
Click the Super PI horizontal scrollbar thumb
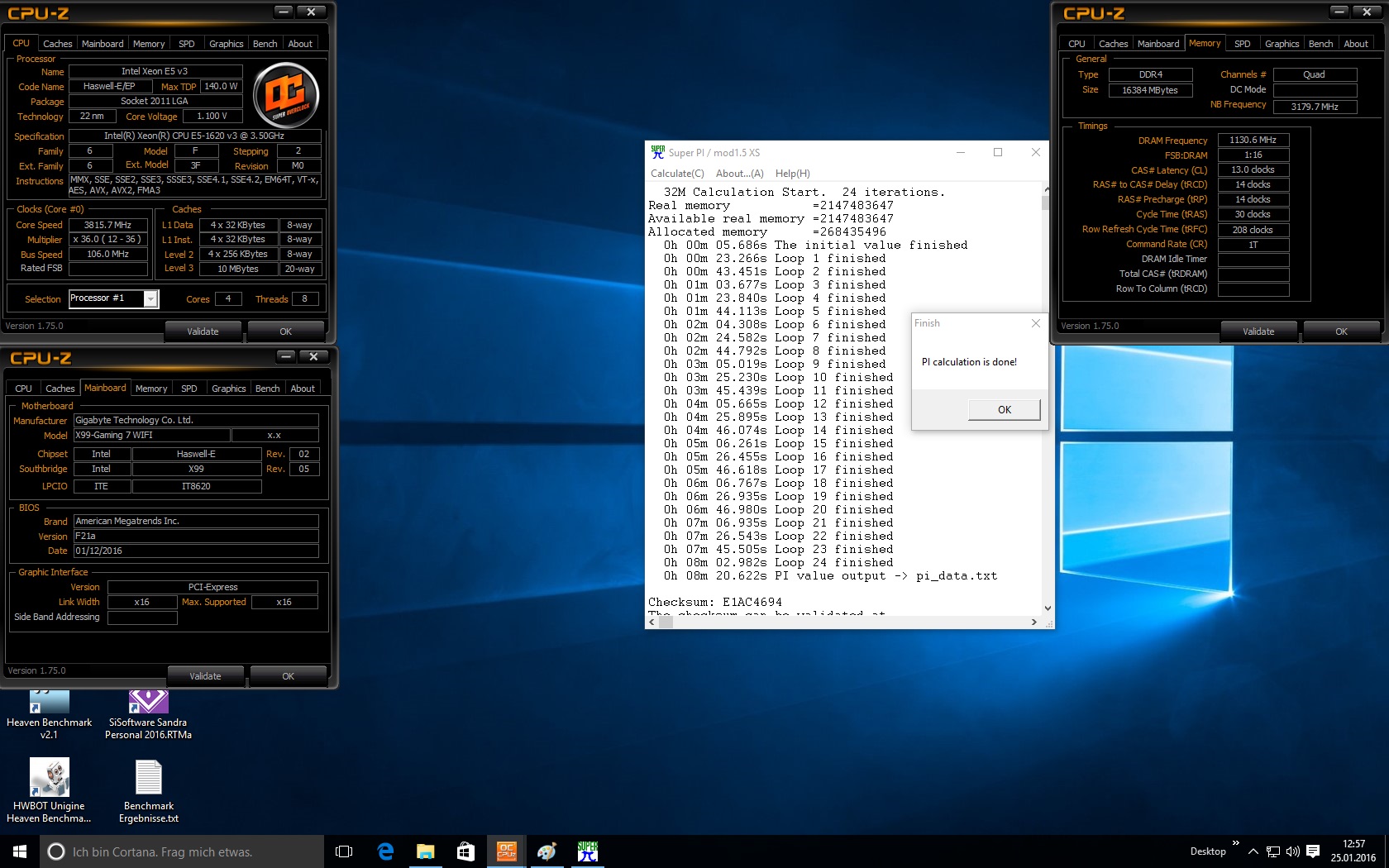click(665, 622)
